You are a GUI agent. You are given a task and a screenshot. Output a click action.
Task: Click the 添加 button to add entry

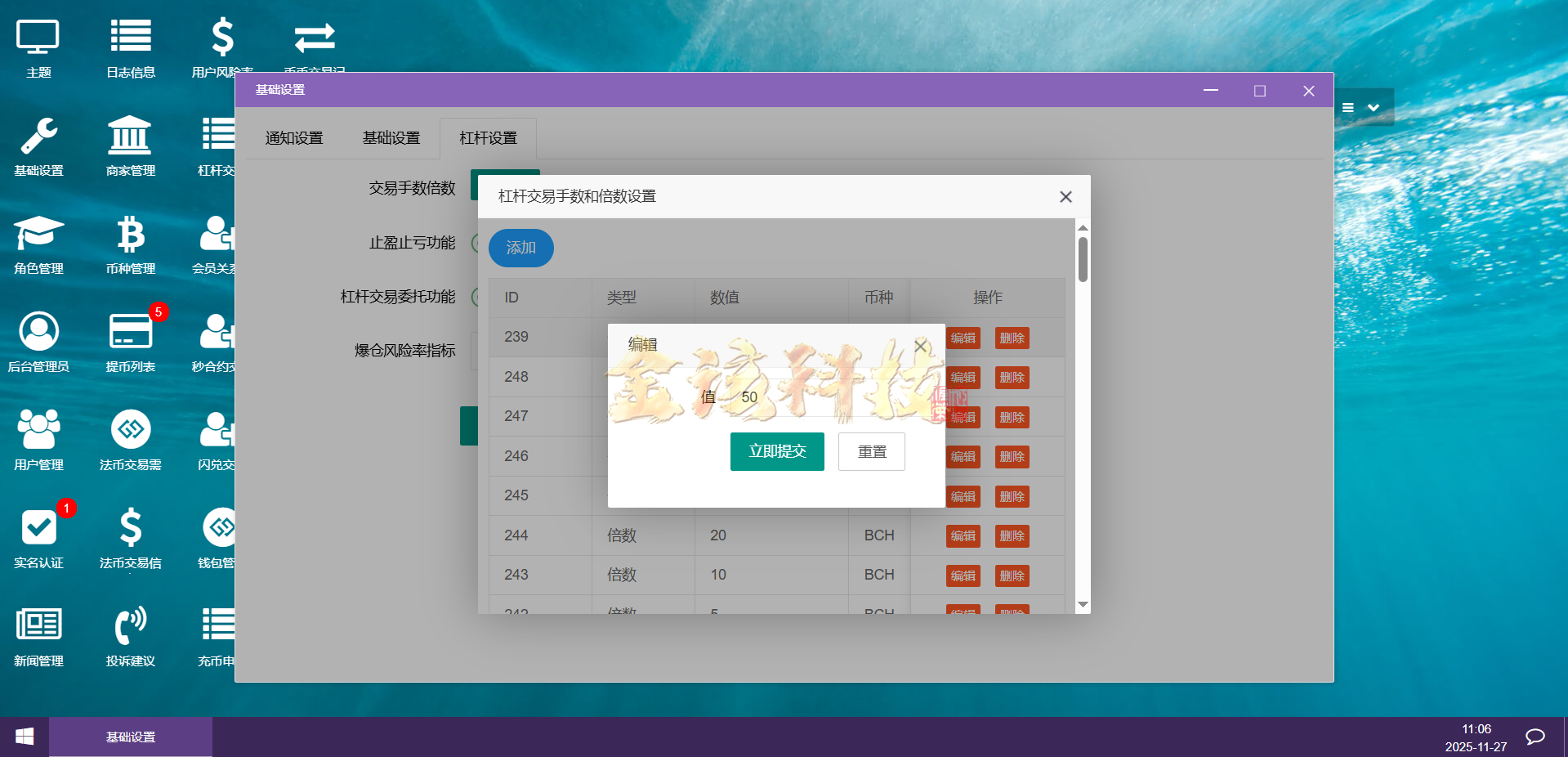(x=520, y=248)
